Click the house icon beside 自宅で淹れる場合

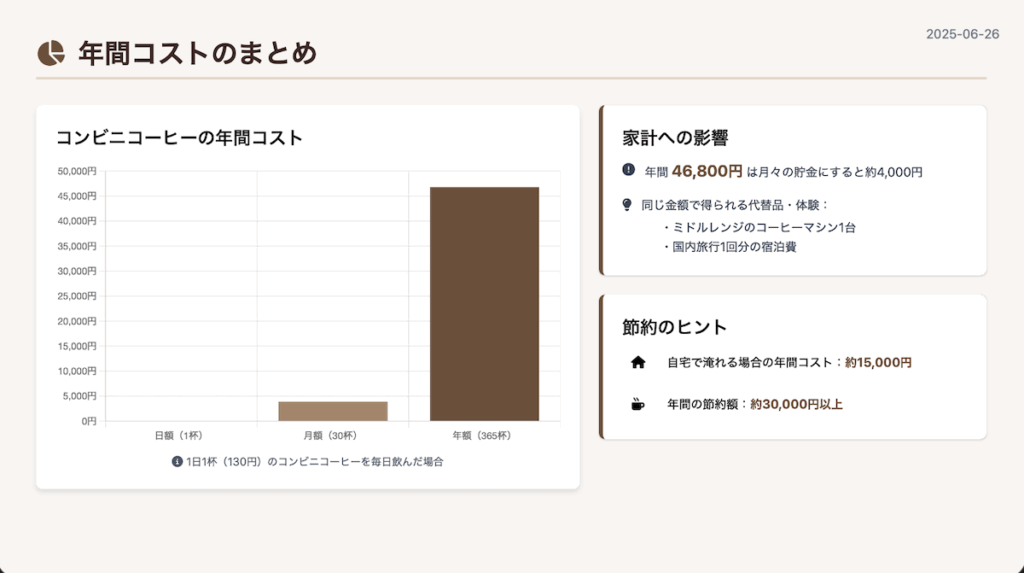tap(638, 363)
